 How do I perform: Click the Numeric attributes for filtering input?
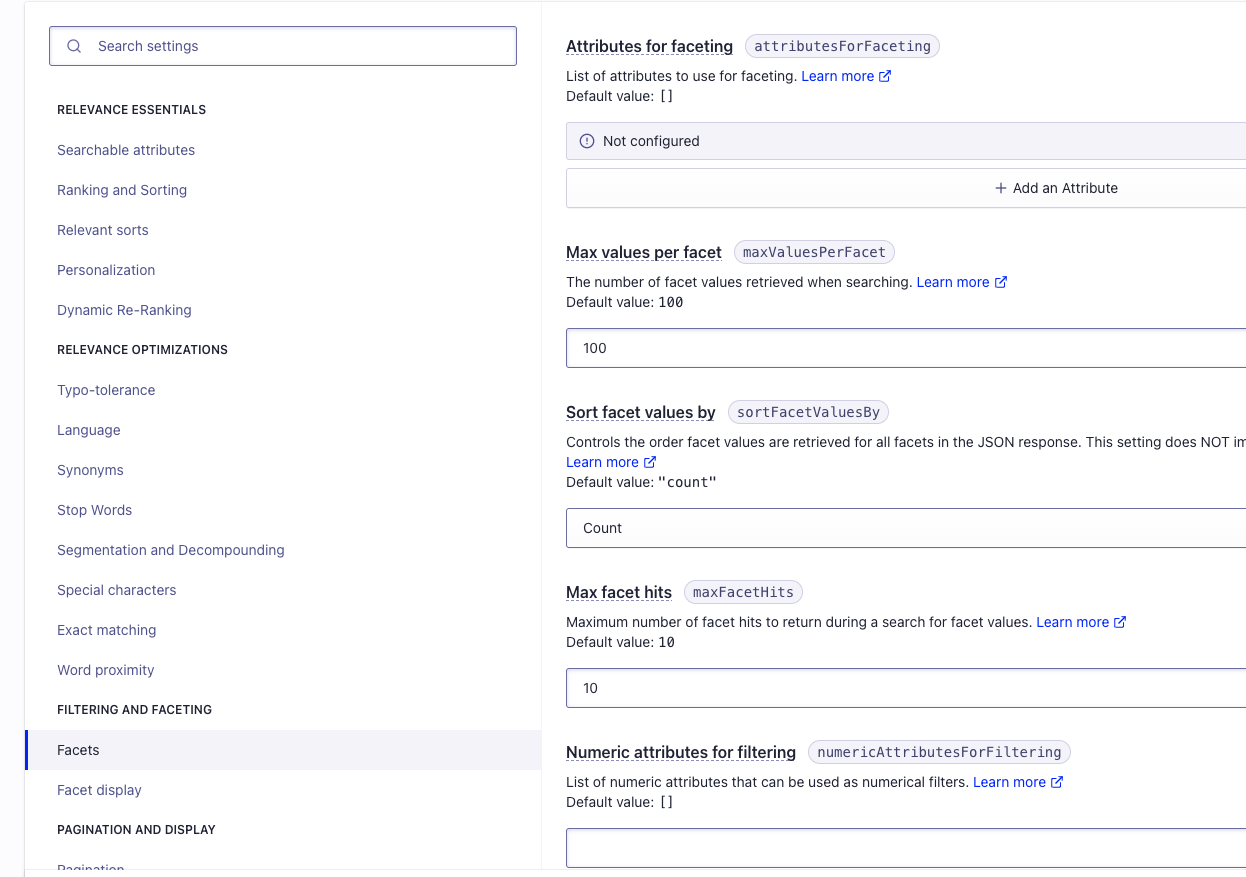pyautogui.click(x=906, y=848)
